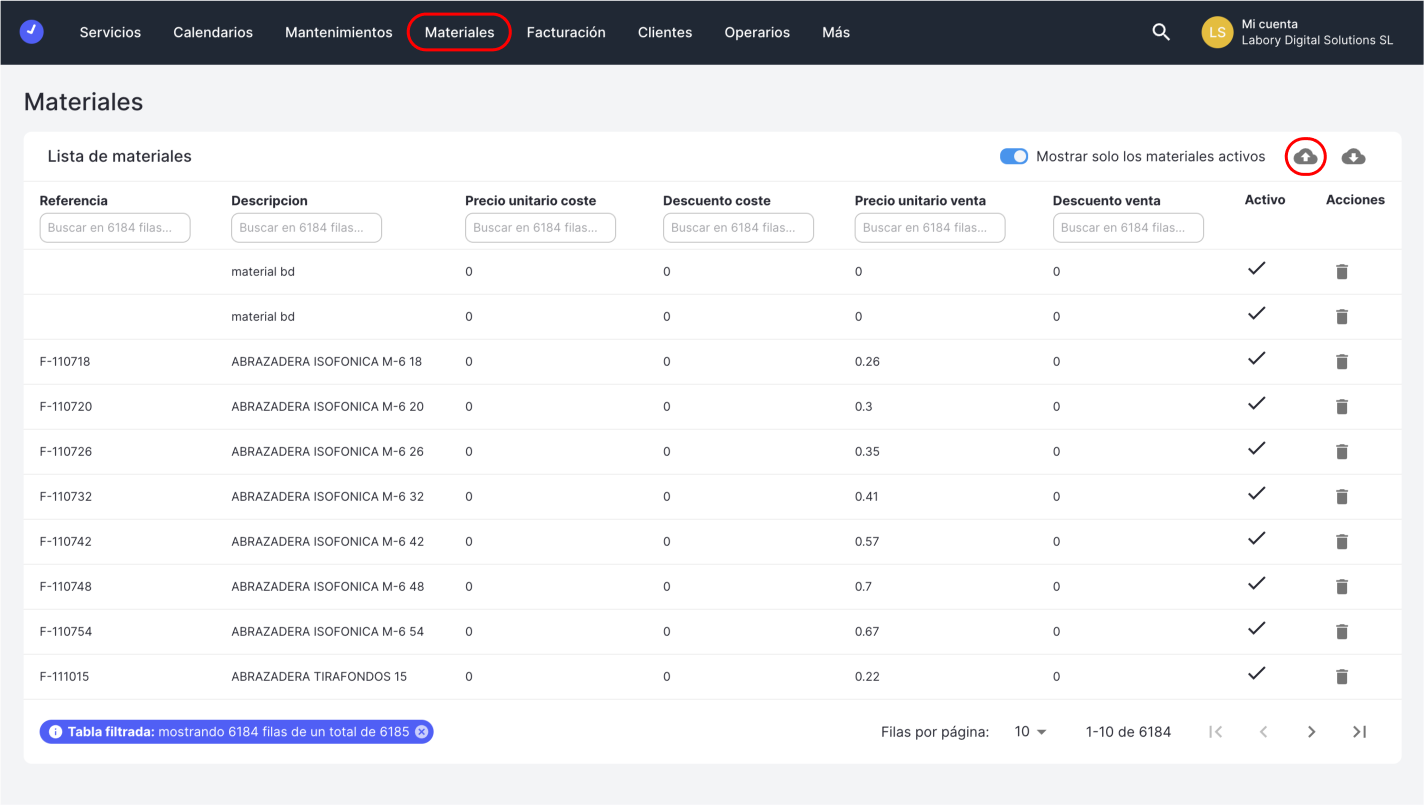Open the Clientes section
This screenshot has height=805, width=1424.
tap(665, 32)
